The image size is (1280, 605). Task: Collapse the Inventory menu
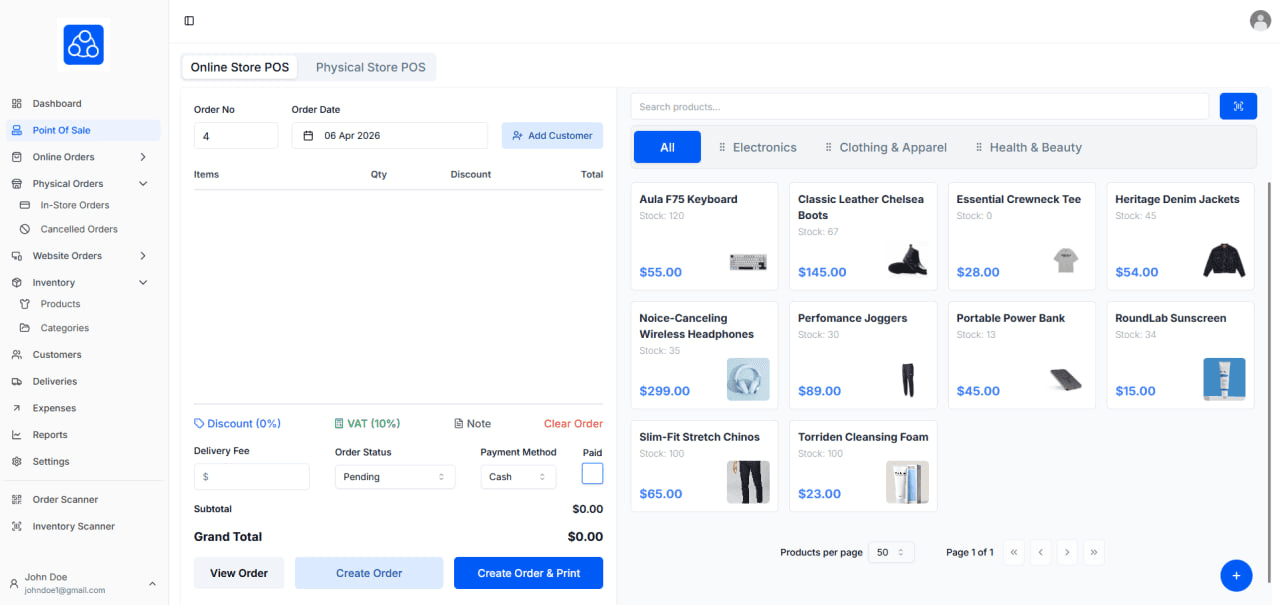tap(143, 283)
